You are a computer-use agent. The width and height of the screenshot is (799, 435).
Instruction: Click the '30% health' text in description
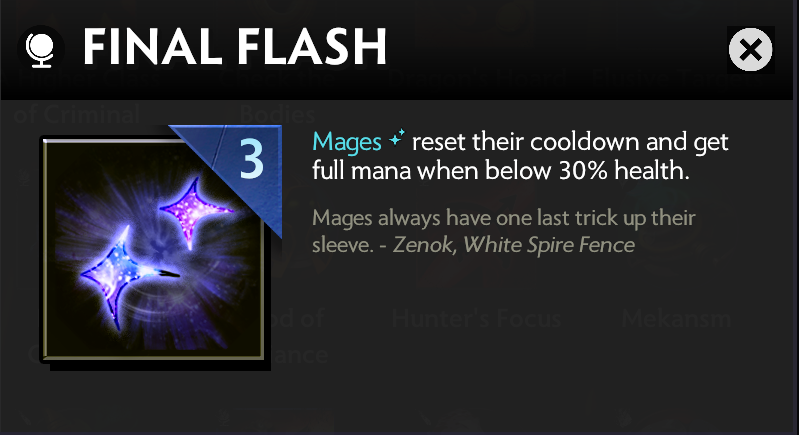tap(624, 170)
